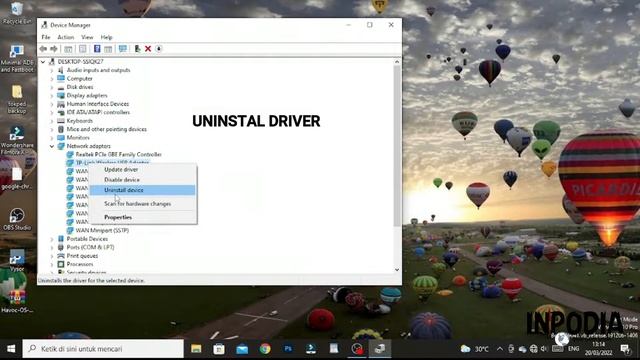Click the circled down arrow toolbar icon

coord(159,49)
